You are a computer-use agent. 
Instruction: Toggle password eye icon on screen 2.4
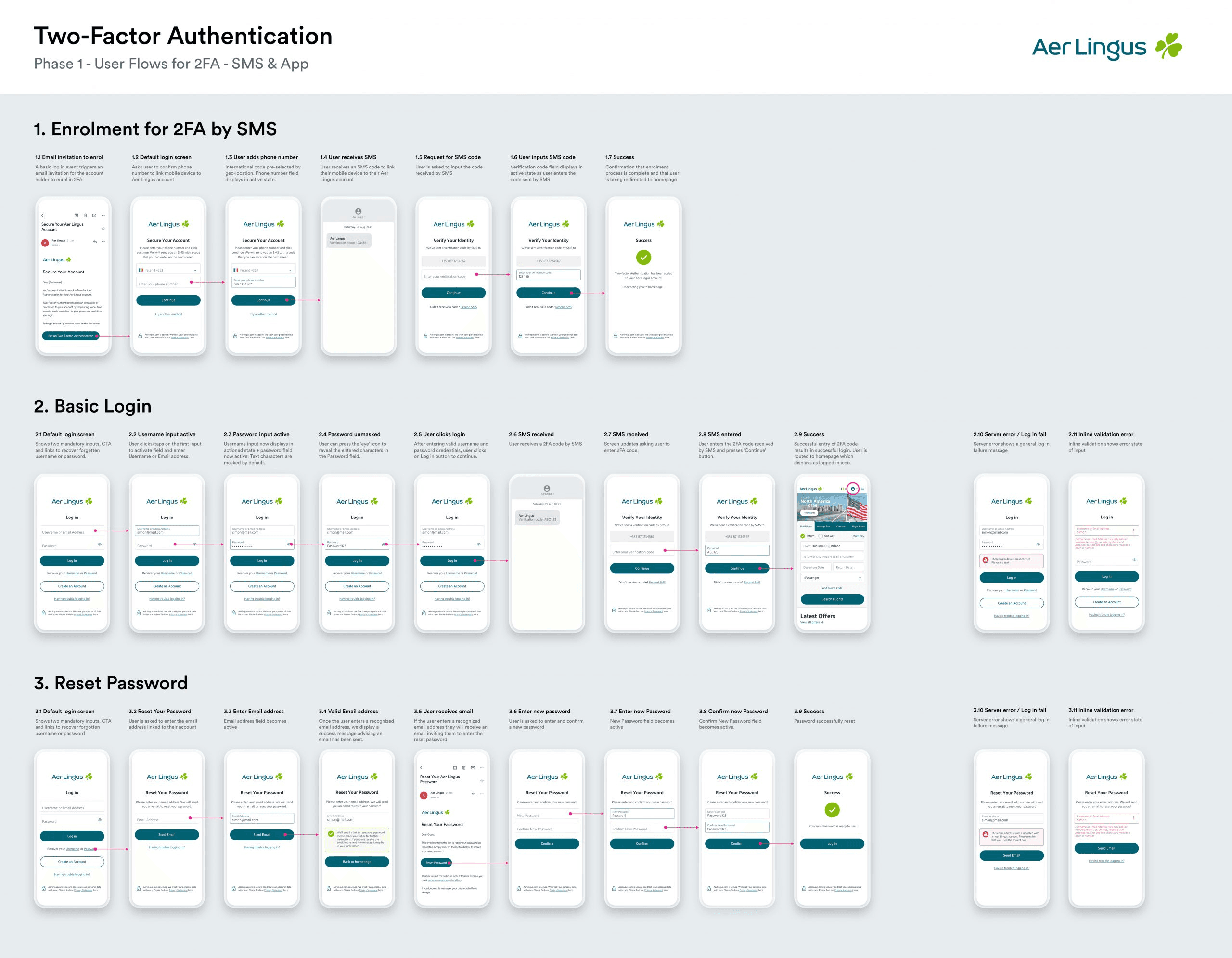384,544
